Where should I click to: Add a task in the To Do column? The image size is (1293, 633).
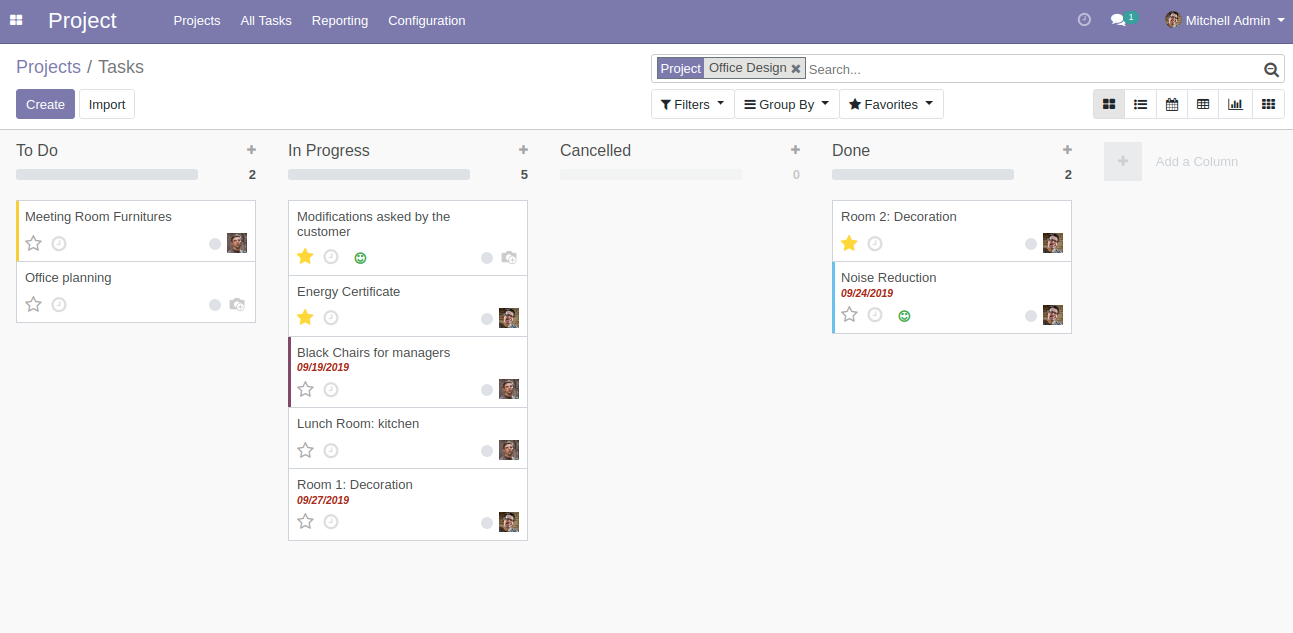251,150
